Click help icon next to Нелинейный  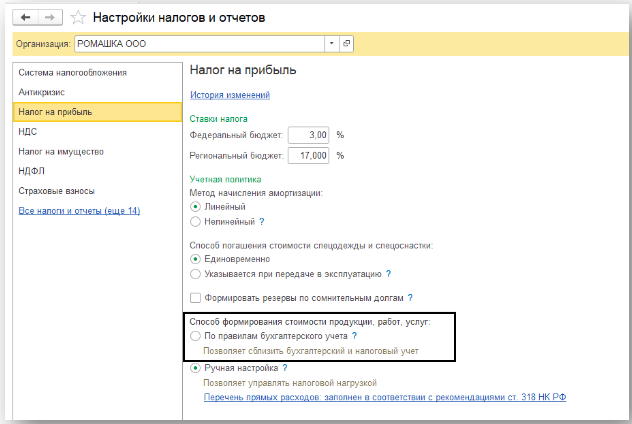262,222
